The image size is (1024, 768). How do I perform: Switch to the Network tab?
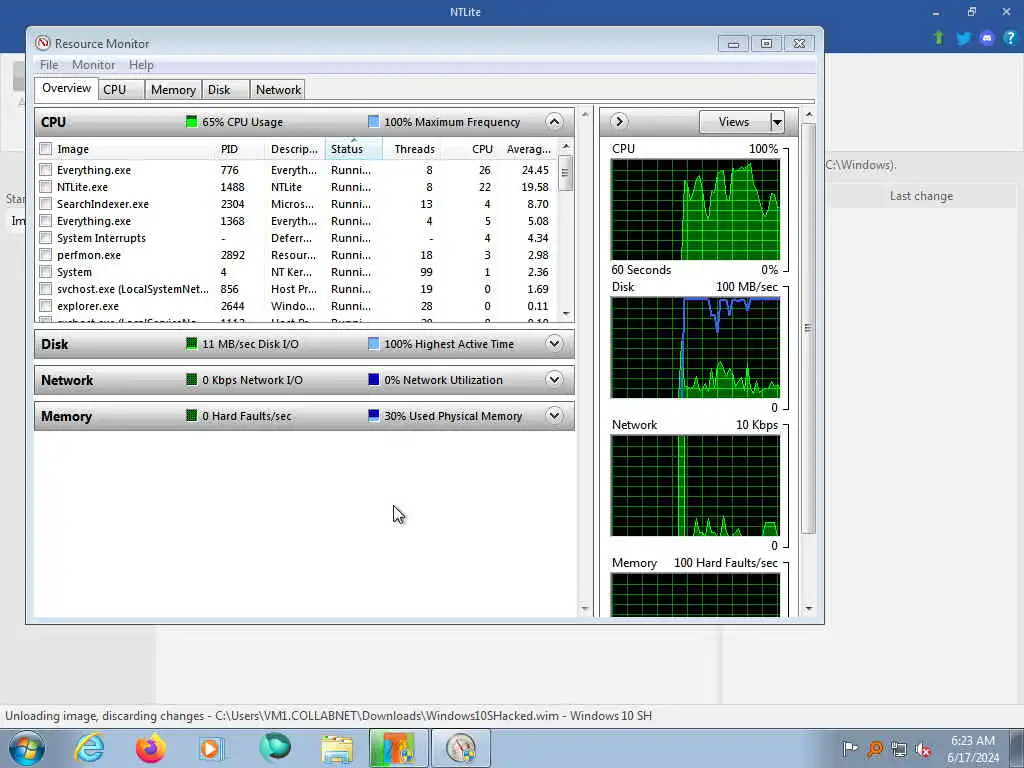pos(278,89)
